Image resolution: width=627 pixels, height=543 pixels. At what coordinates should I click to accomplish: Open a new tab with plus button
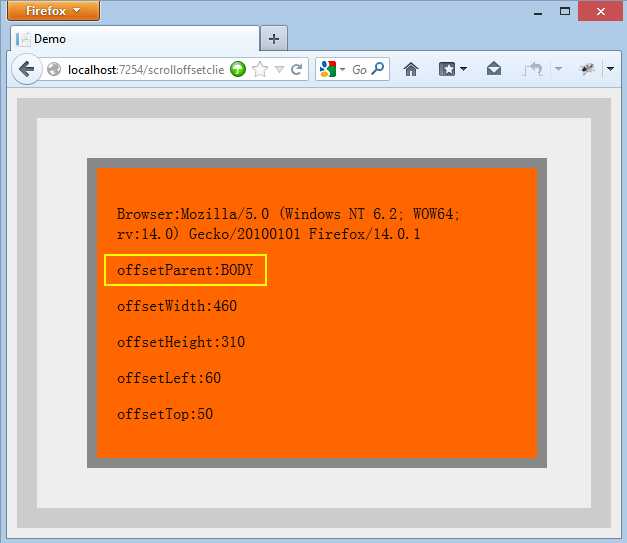click(x=274, y=39)
